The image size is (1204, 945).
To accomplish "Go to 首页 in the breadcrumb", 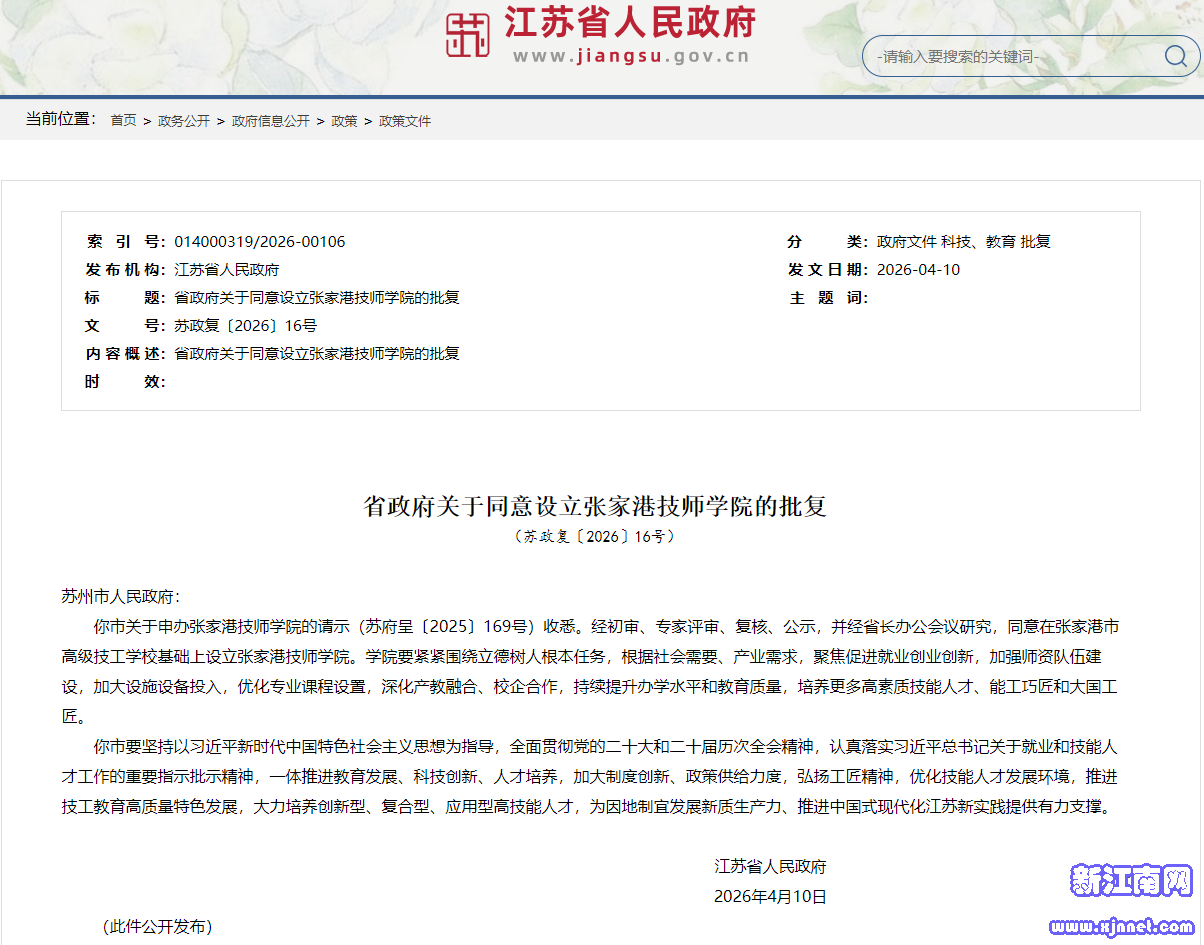I will click(x=123, y=121).
